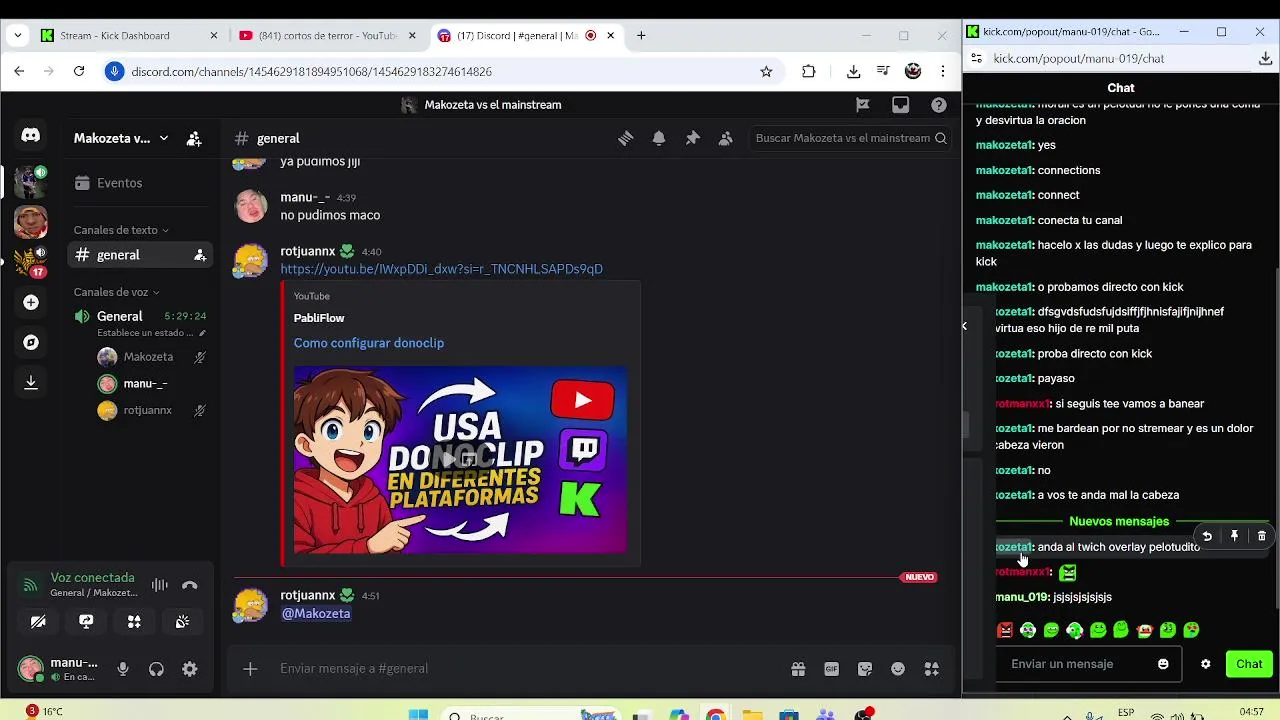
Task: Open Chrome extensions puzzle icon
Action: 809,71
